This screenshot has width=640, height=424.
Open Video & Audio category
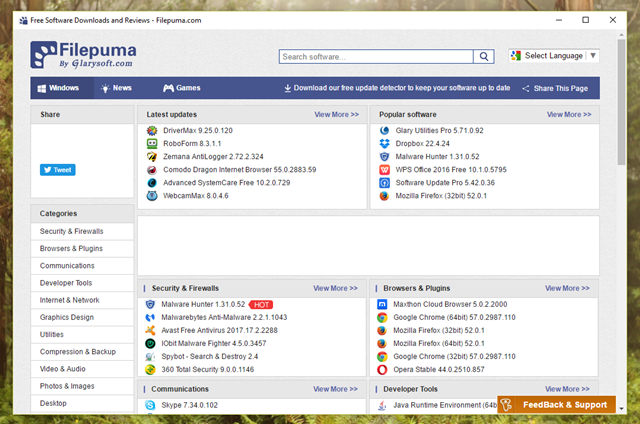[82, 369]
